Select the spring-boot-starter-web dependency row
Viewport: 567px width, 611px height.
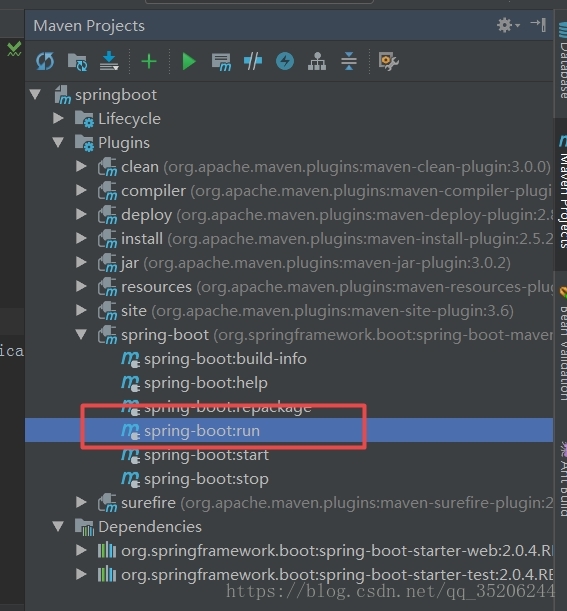pos(289,551)
